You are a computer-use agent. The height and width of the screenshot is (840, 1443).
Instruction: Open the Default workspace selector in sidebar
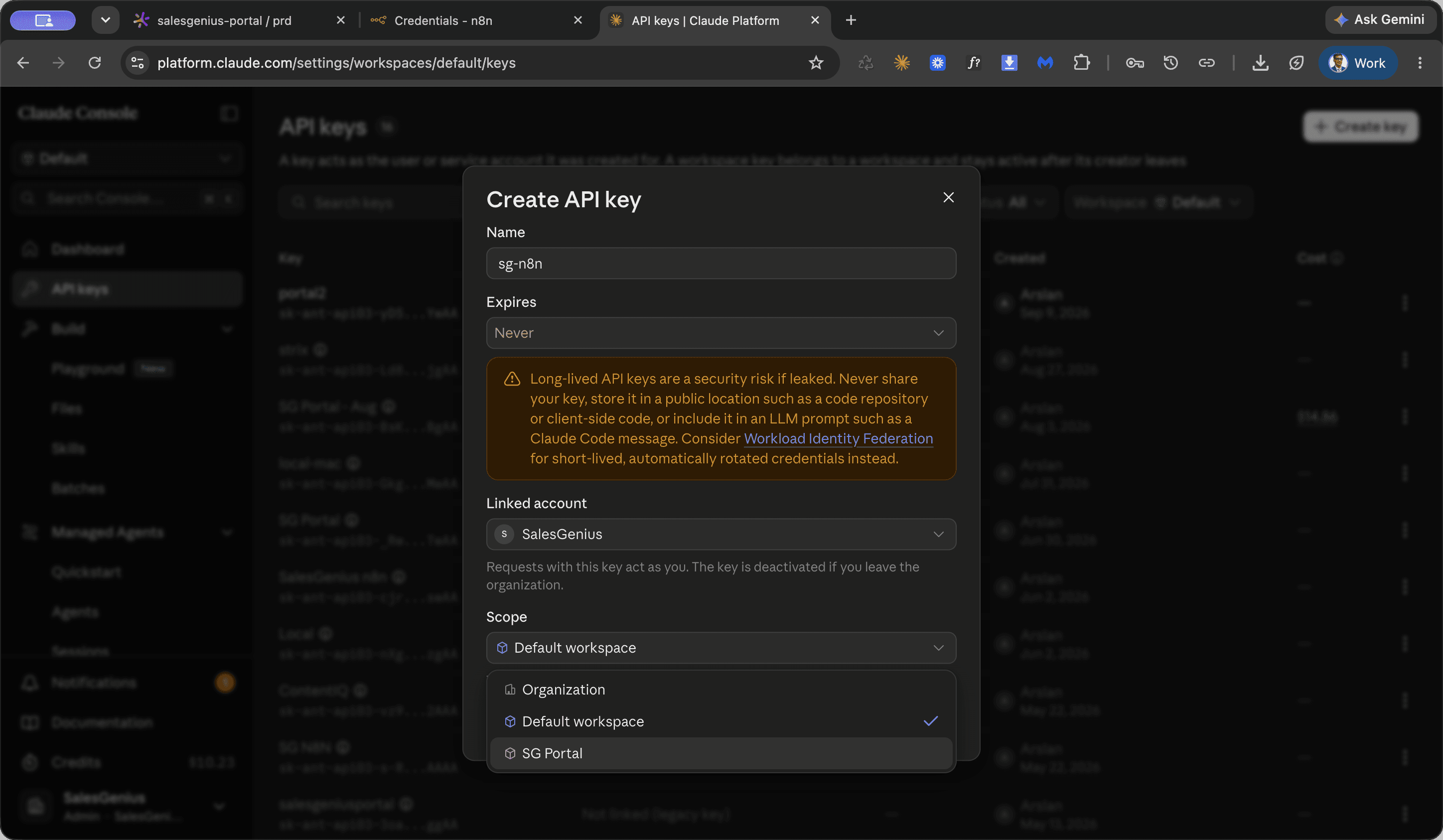tap(127, 158)
